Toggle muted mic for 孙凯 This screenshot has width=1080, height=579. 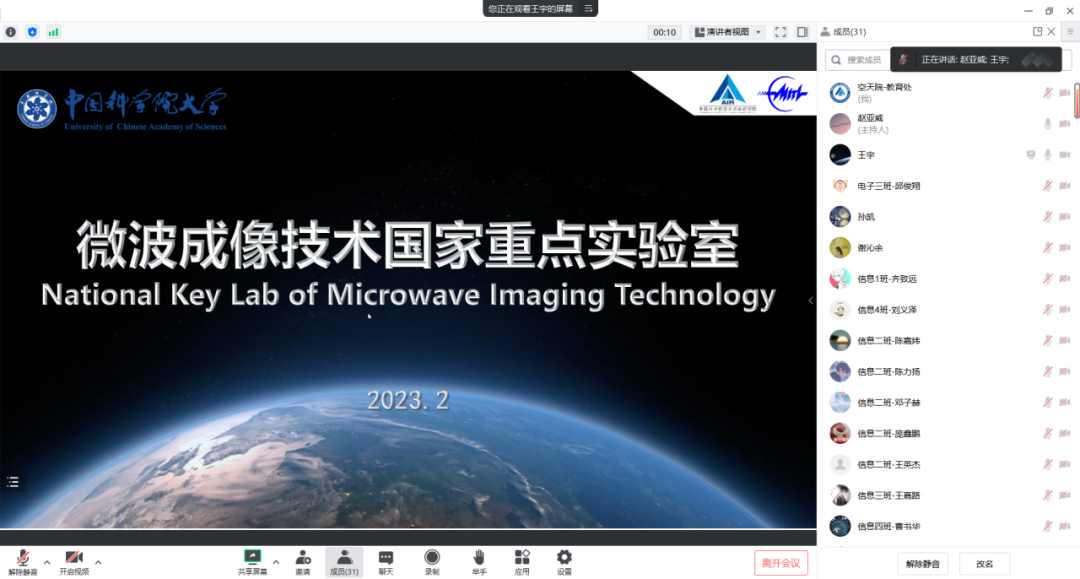click(x=1048, y=217)
